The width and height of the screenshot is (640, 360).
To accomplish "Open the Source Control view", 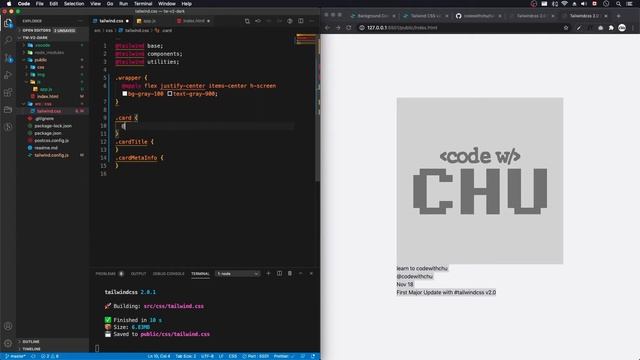I will [8, 58].
